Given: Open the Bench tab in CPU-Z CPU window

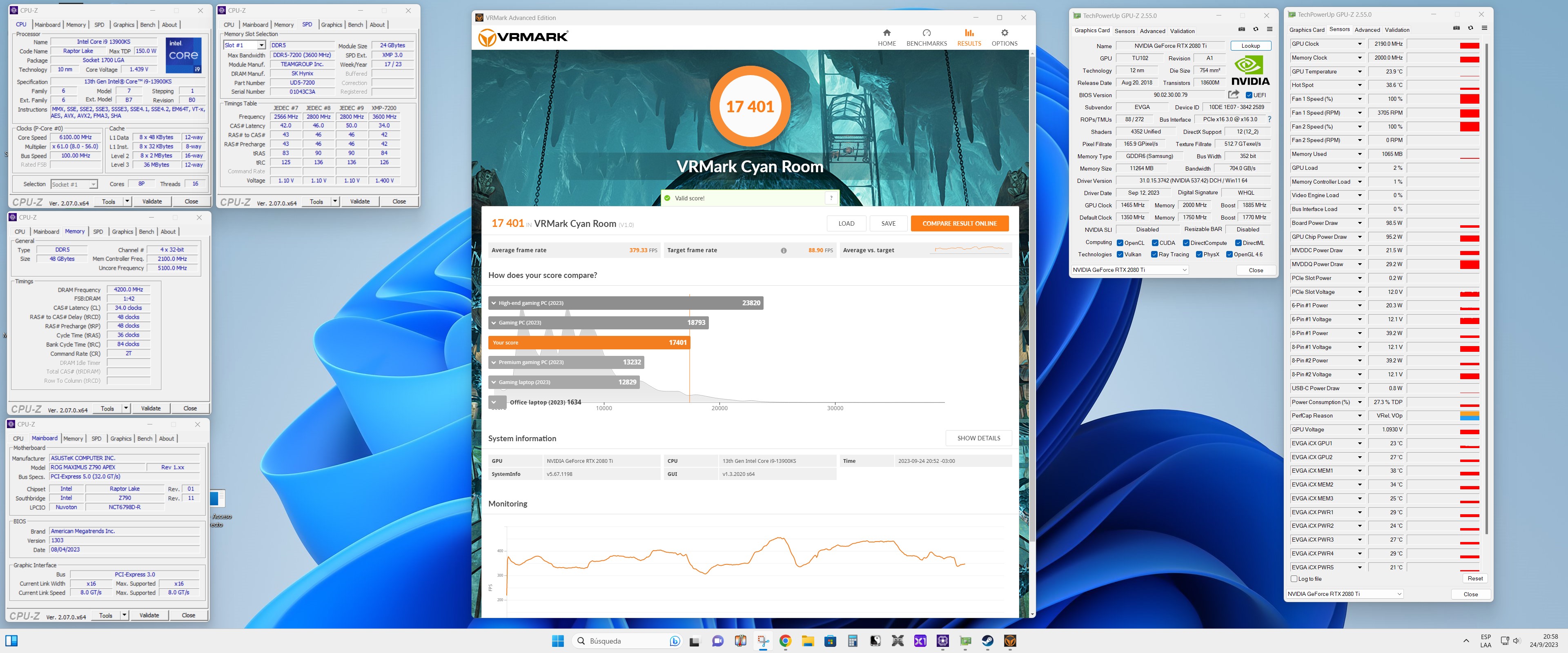Looking at the screenshot, I should 147,25.
